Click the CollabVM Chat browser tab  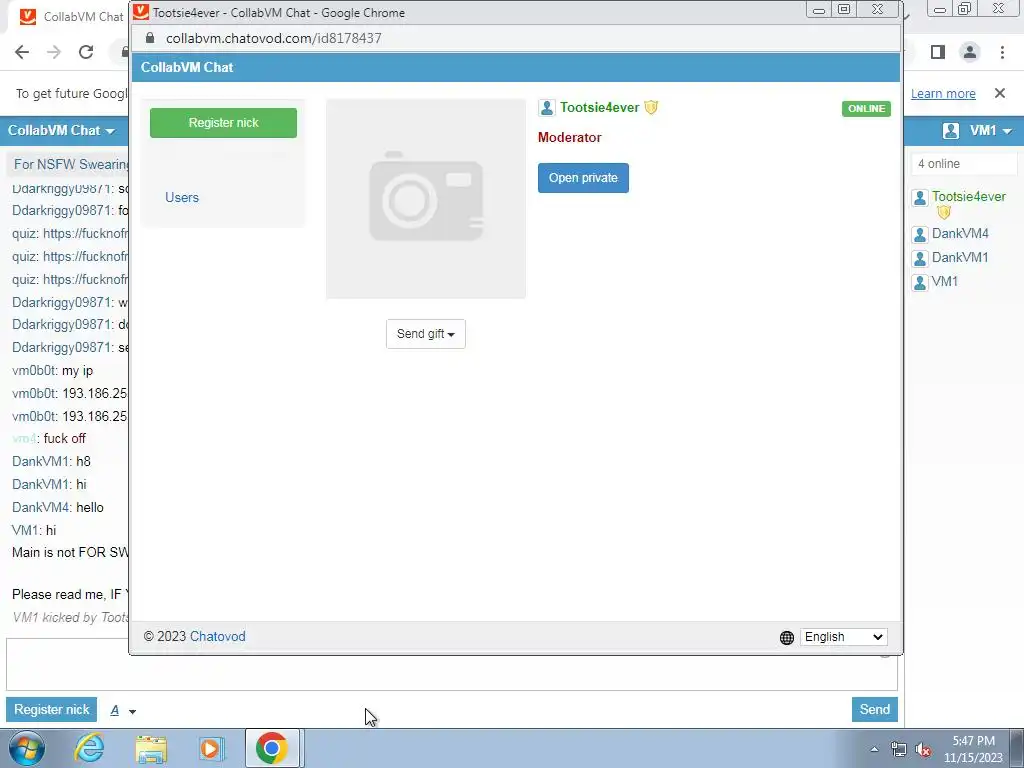pos(72,16)
